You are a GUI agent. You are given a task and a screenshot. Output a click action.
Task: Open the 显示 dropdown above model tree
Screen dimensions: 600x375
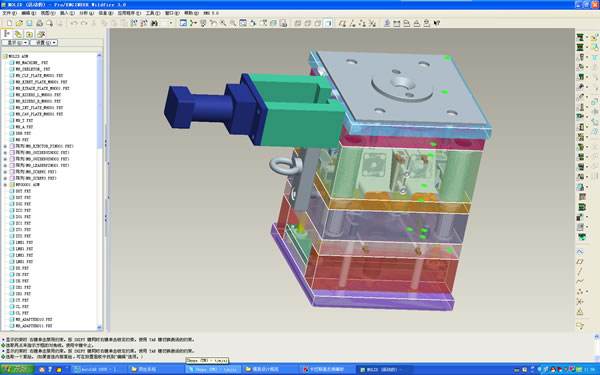coord(15,42)
